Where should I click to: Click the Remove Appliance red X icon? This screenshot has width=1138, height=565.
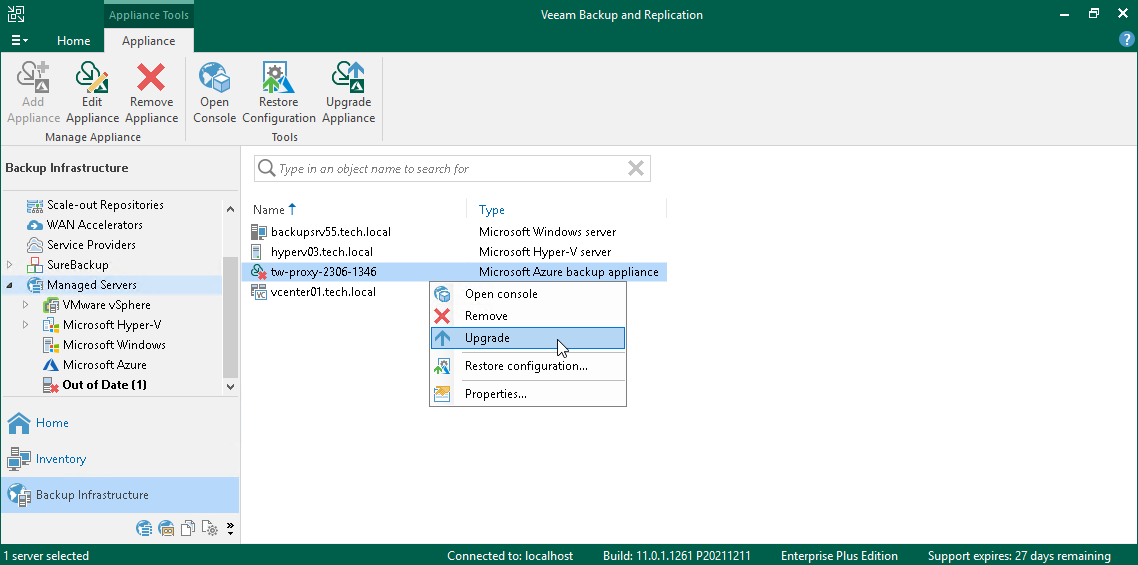coord(151,78)
